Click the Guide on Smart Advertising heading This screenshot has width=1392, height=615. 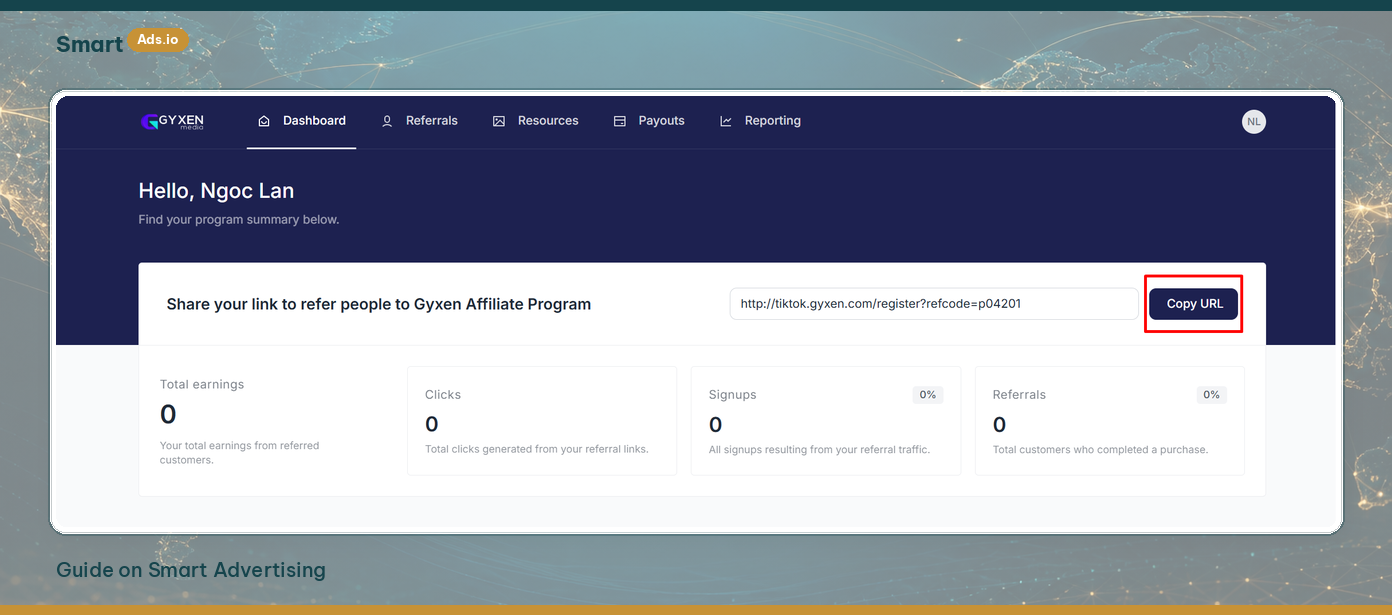point(191,570)
